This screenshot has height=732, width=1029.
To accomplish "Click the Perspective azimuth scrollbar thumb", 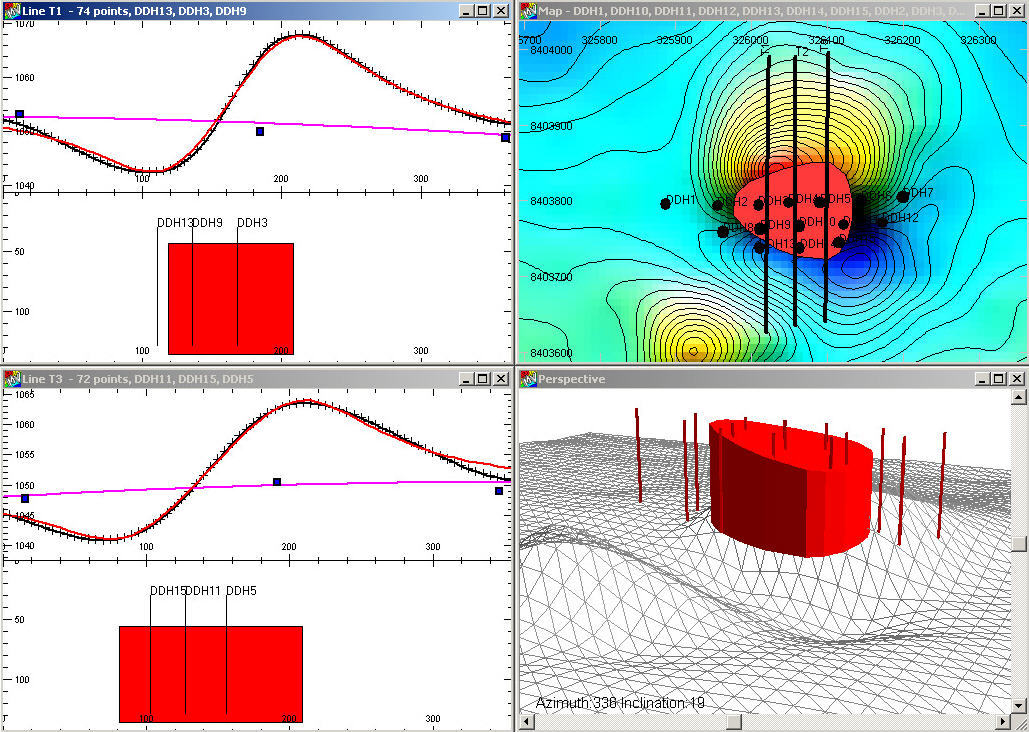I will pos(736,722).
